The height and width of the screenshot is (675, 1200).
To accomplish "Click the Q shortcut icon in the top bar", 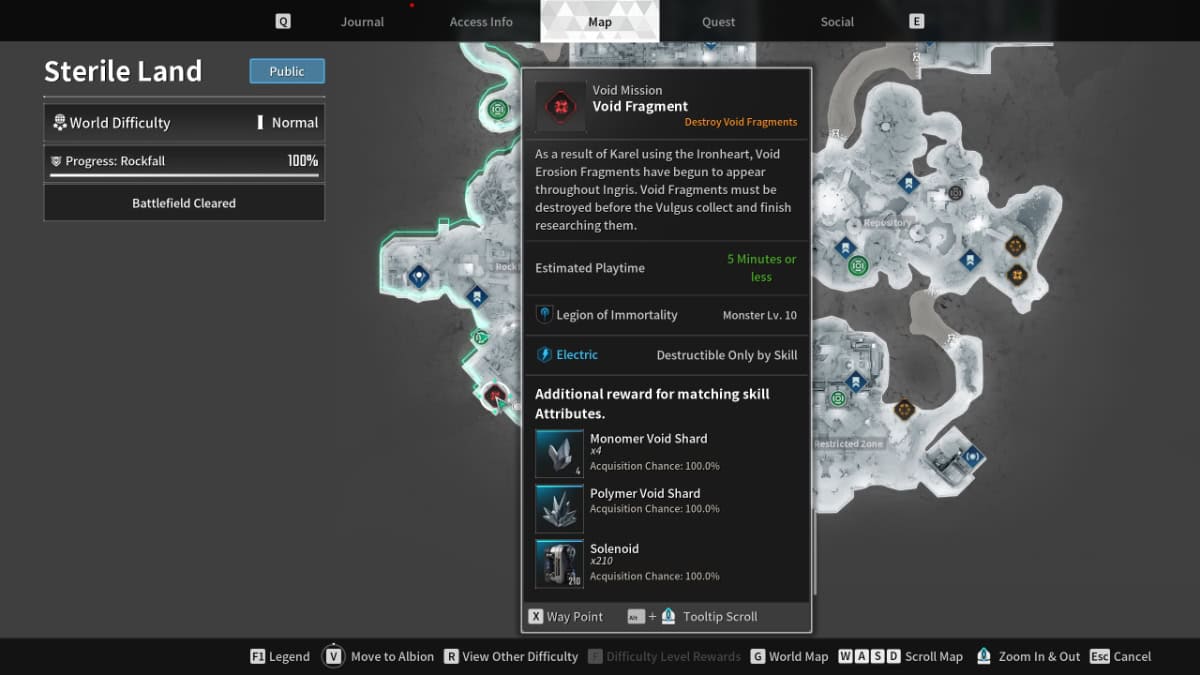I will click(x=283, y=20).
